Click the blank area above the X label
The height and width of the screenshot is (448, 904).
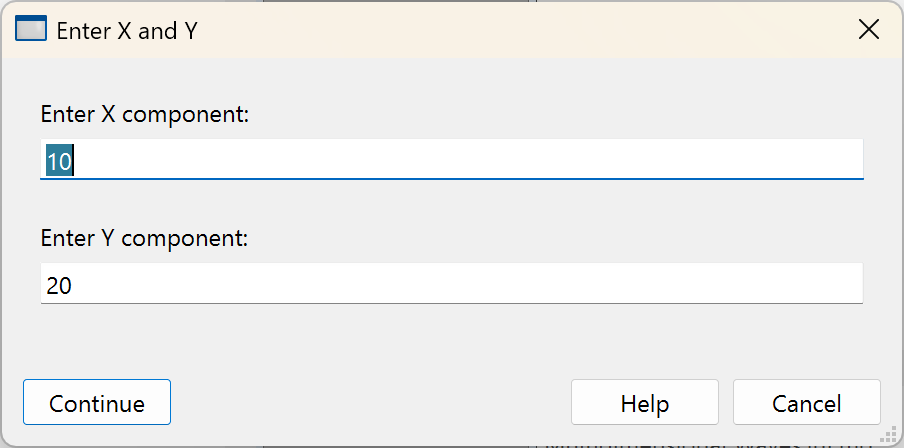click(450, 80)
